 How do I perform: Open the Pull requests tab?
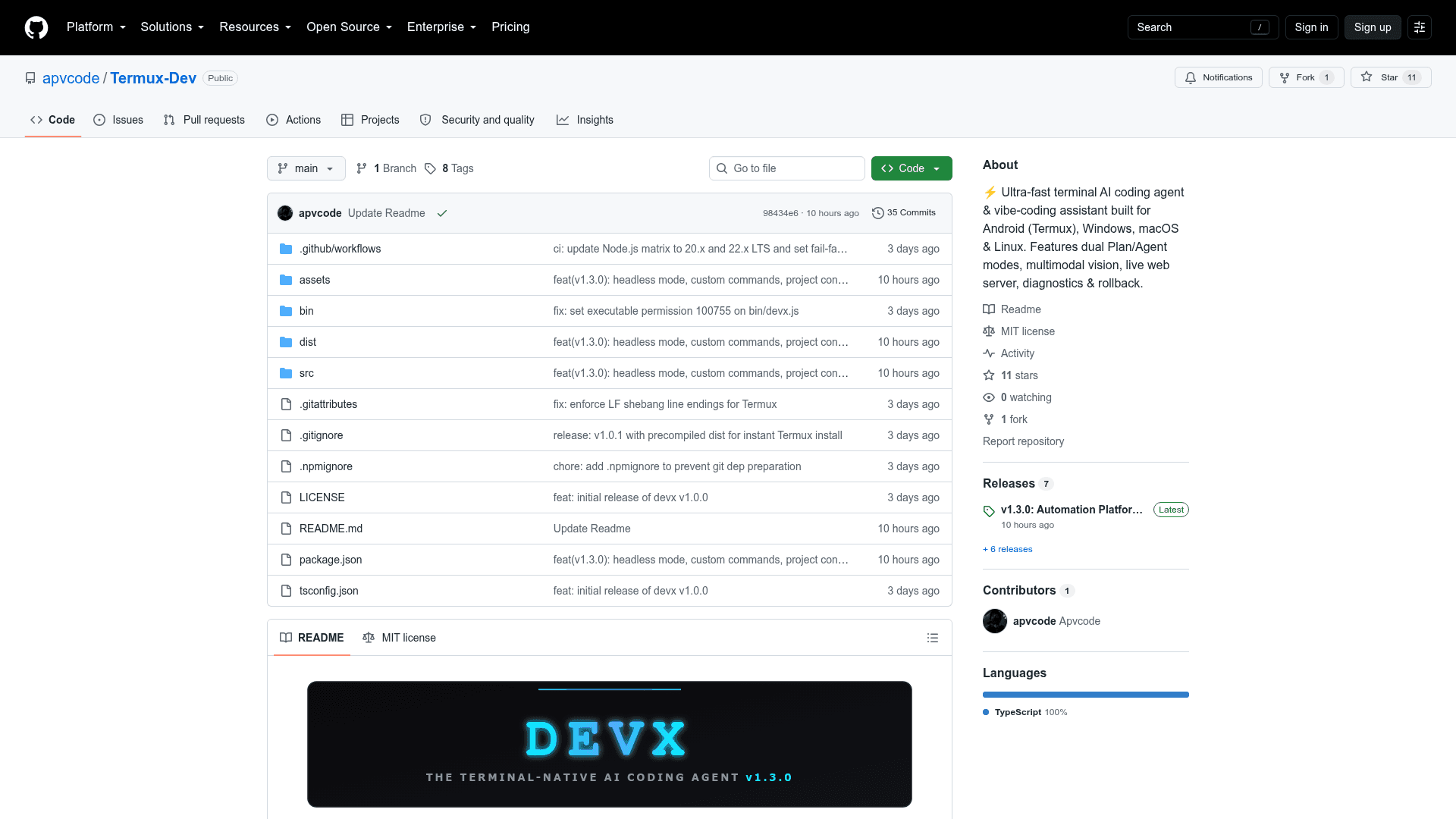(204, 120)
